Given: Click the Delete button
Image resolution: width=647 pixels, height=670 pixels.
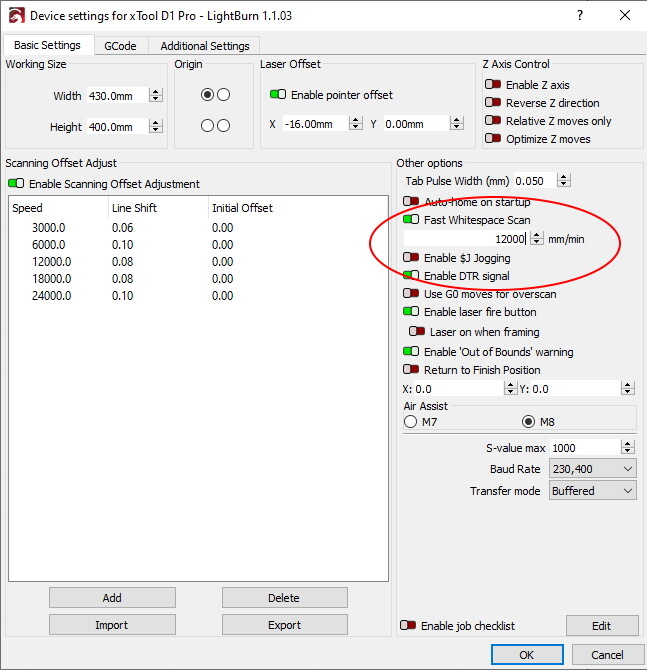Looking at the screenshot, I should (x=285, y=597).
